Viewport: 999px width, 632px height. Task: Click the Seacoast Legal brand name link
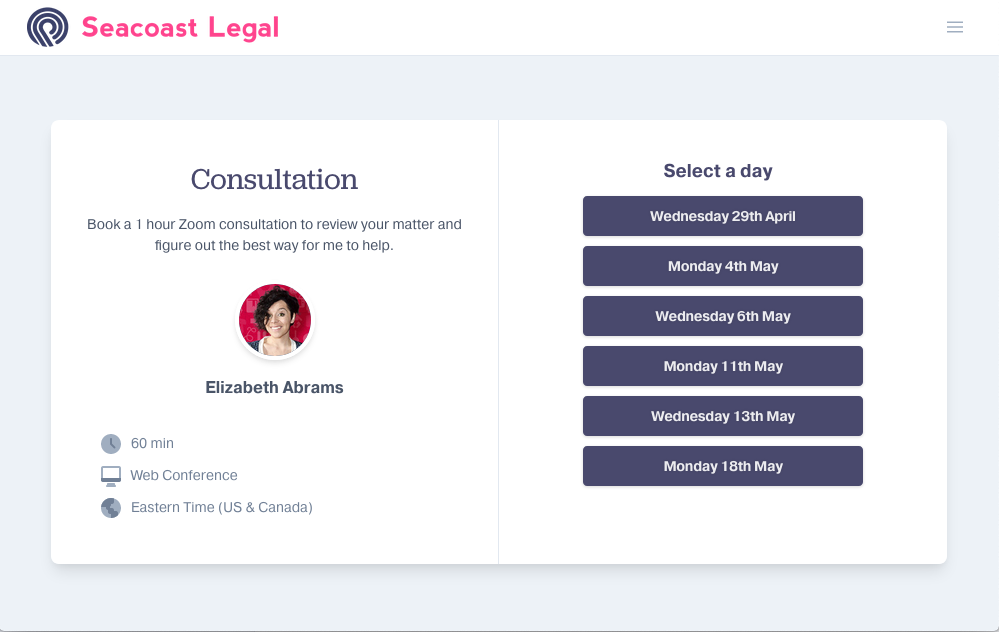tap(181, 27)
